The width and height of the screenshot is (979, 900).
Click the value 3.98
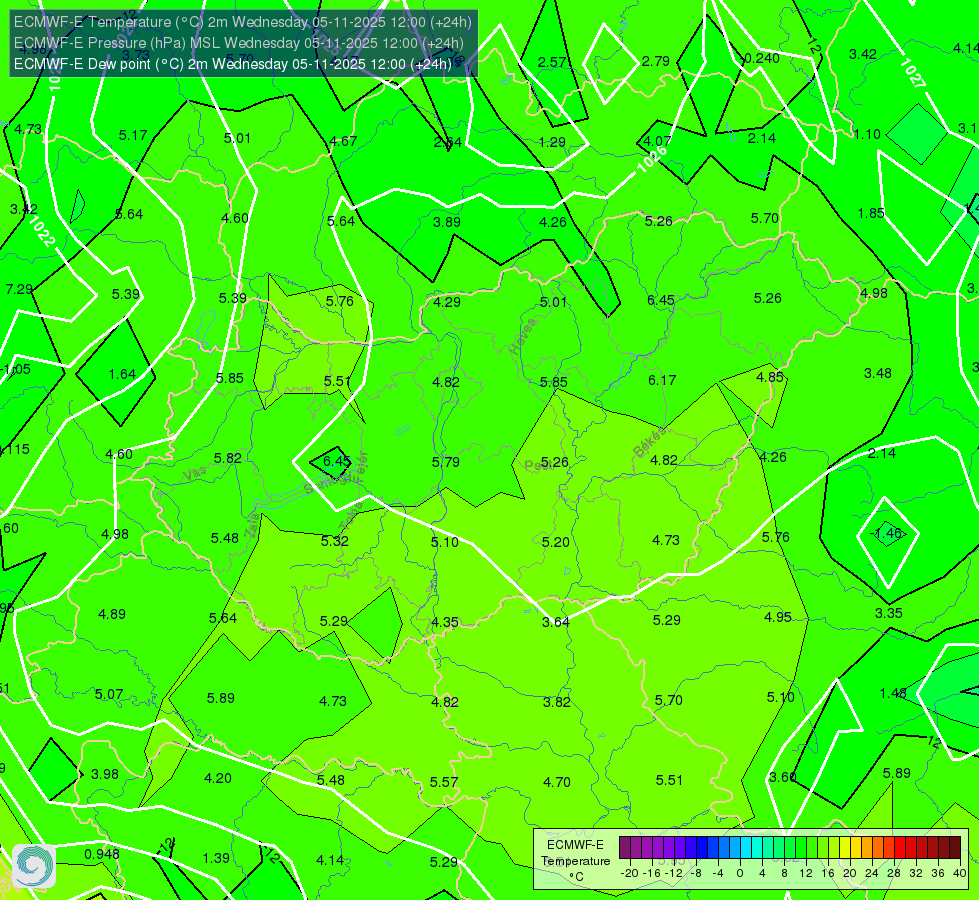(105, 774)
